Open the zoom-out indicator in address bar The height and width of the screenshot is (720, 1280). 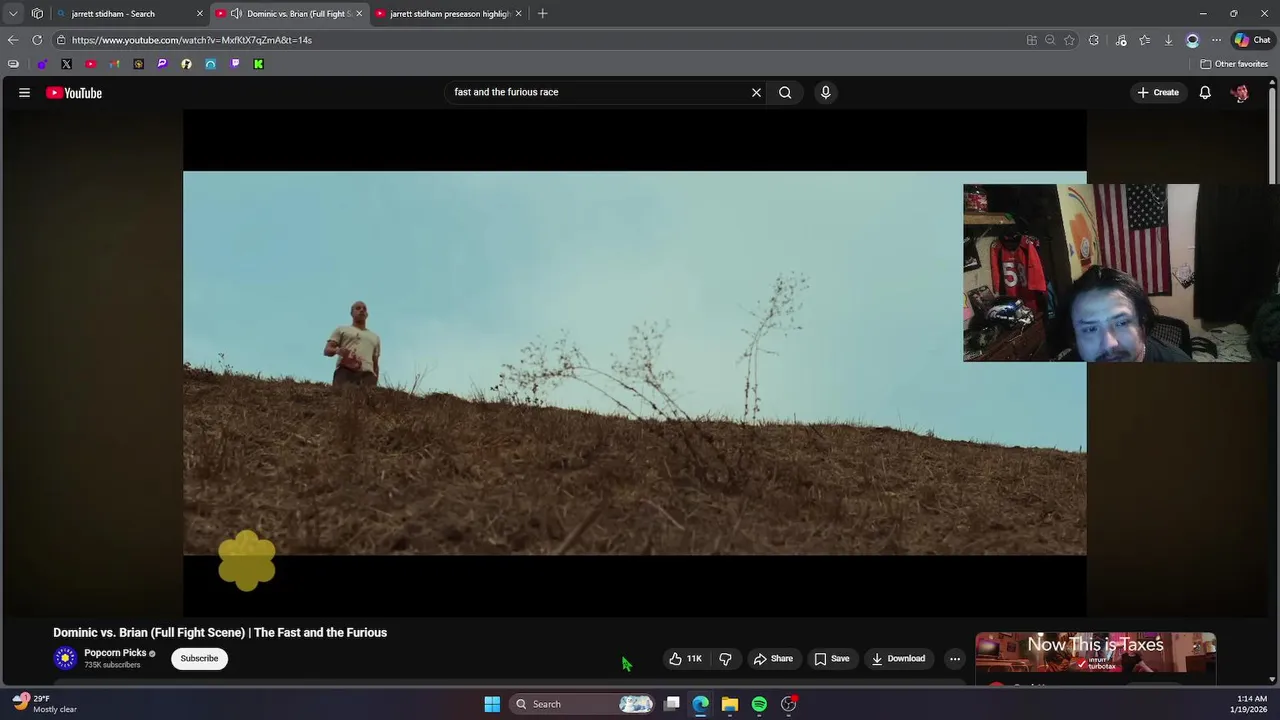[x=1050, y=40]
